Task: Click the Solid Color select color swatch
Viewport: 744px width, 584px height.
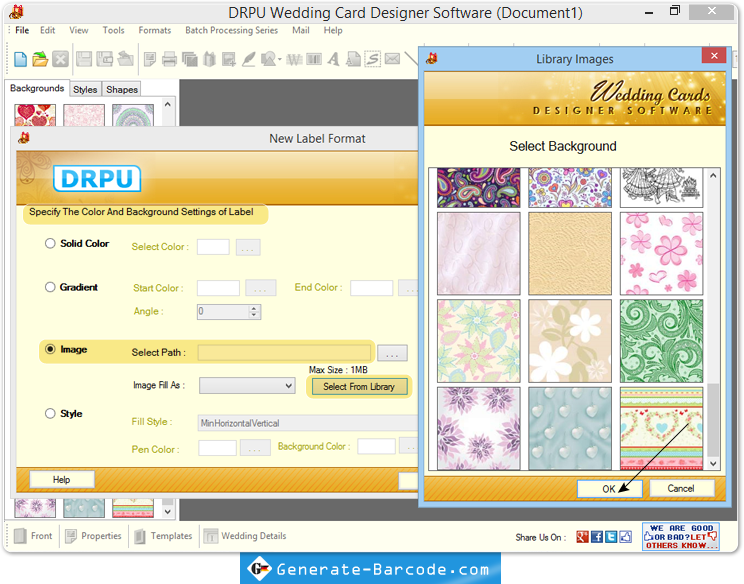Action: click(x=214, y=247)
